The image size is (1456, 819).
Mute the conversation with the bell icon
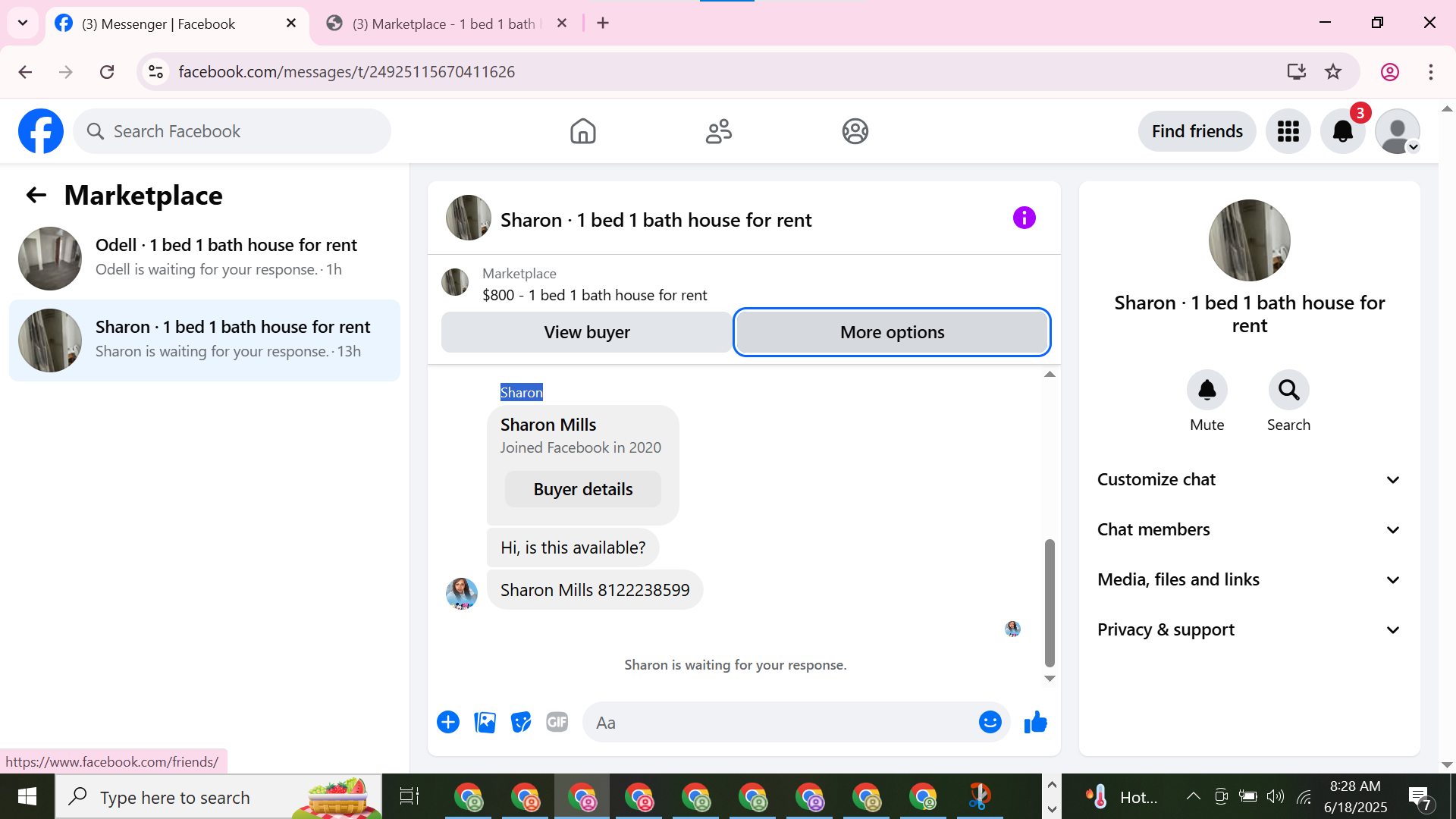point(1207,390)
